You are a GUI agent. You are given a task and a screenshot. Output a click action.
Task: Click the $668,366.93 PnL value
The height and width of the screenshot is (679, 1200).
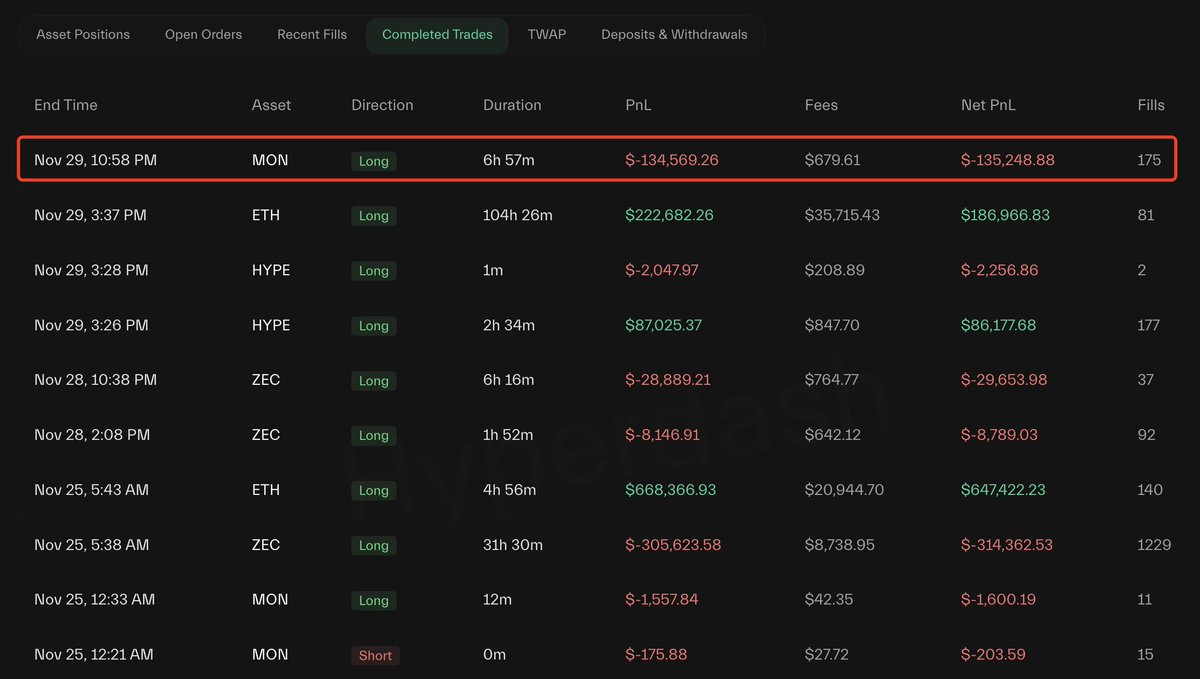click(671, 490)
